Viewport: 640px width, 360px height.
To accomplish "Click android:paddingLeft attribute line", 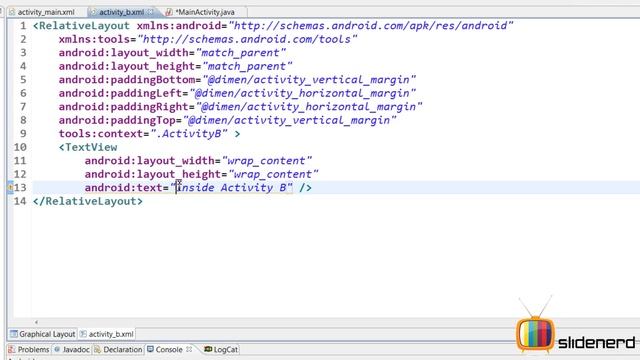I will [x=237, y=93].
